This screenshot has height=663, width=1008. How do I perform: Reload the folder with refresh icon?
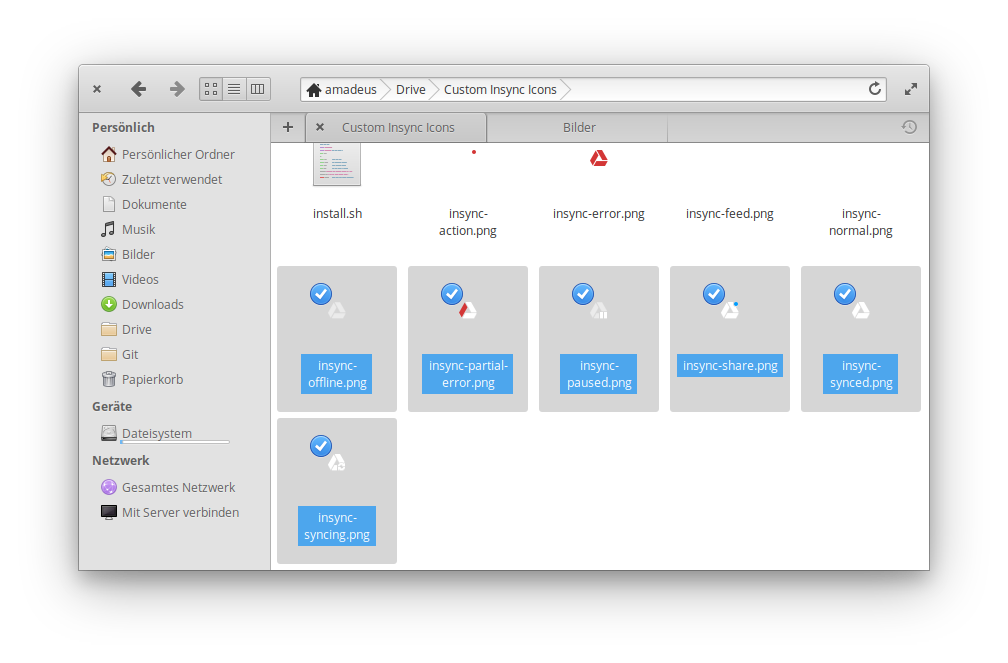(x=874, y=89)
